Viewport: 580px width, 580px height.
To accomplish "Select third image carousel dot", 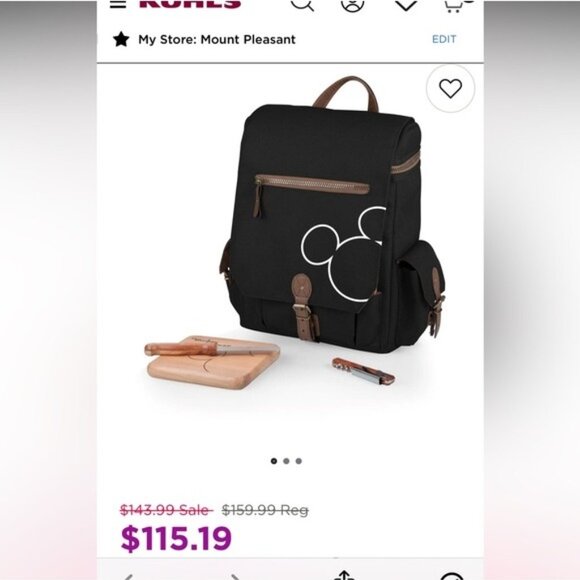I will click(x=299, y=461).
